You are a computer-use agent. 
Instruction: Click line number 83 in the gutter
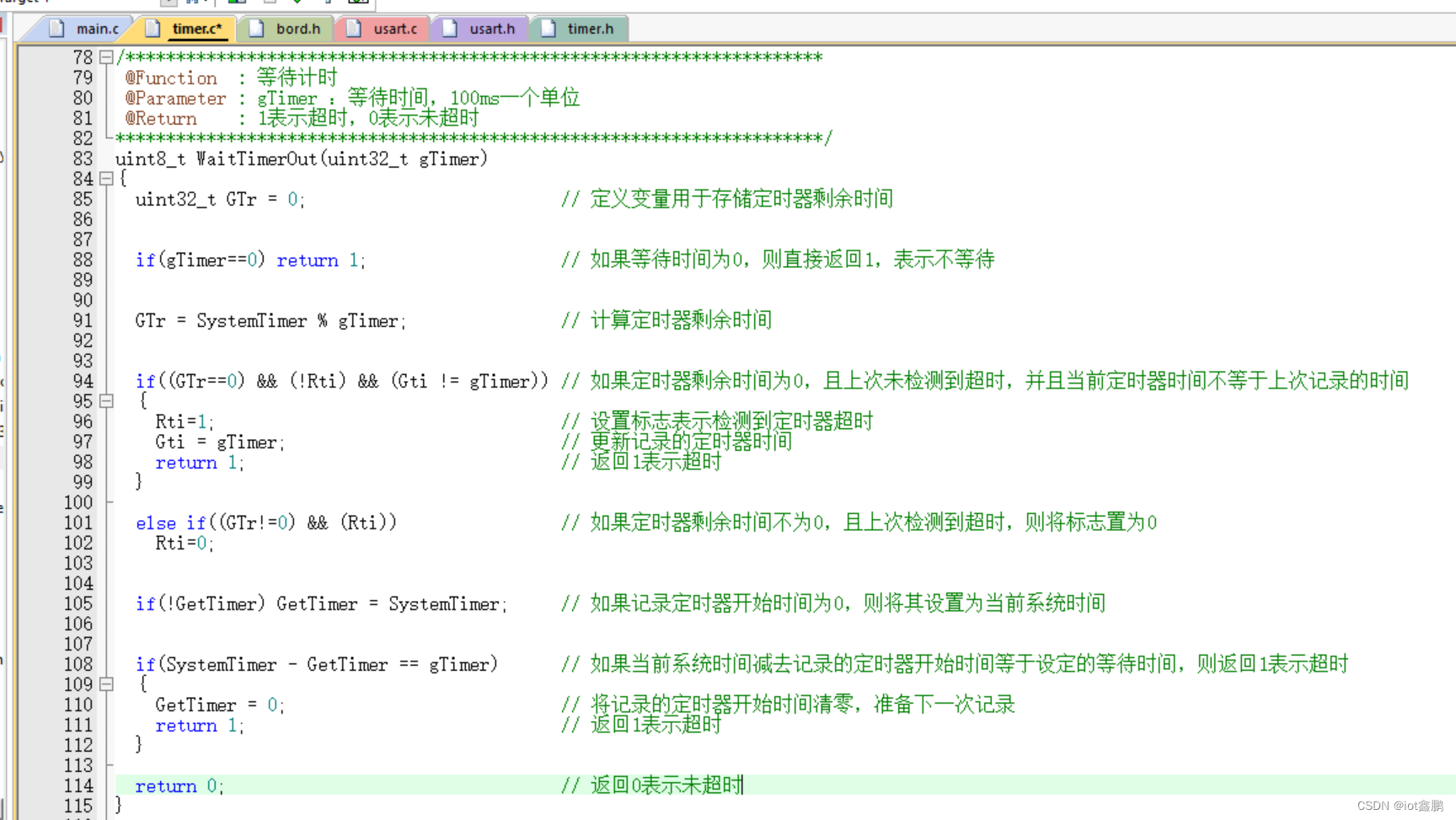click(83, 158)
